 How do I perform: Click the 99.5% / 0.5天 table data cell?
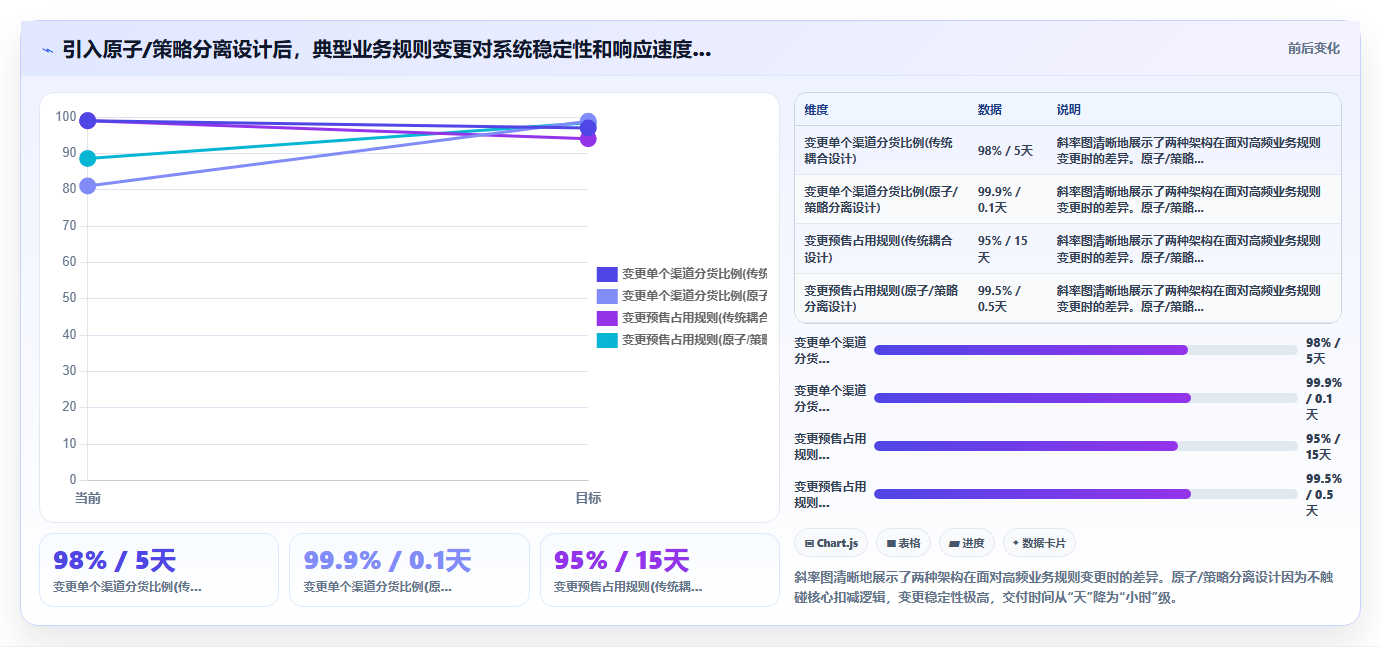coord(1007,298)
